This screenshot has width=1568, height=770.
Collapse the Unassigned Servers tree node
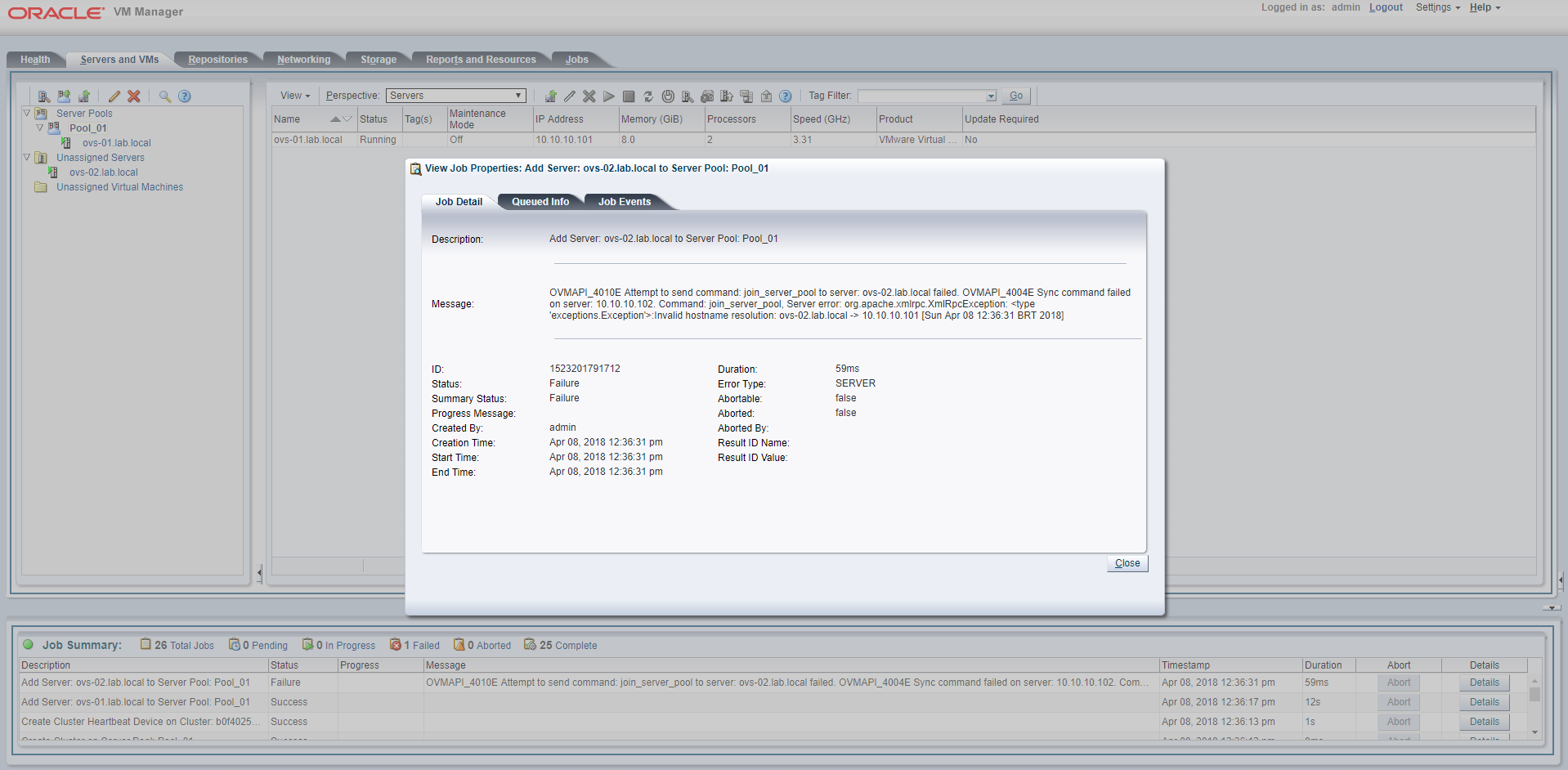27,158
